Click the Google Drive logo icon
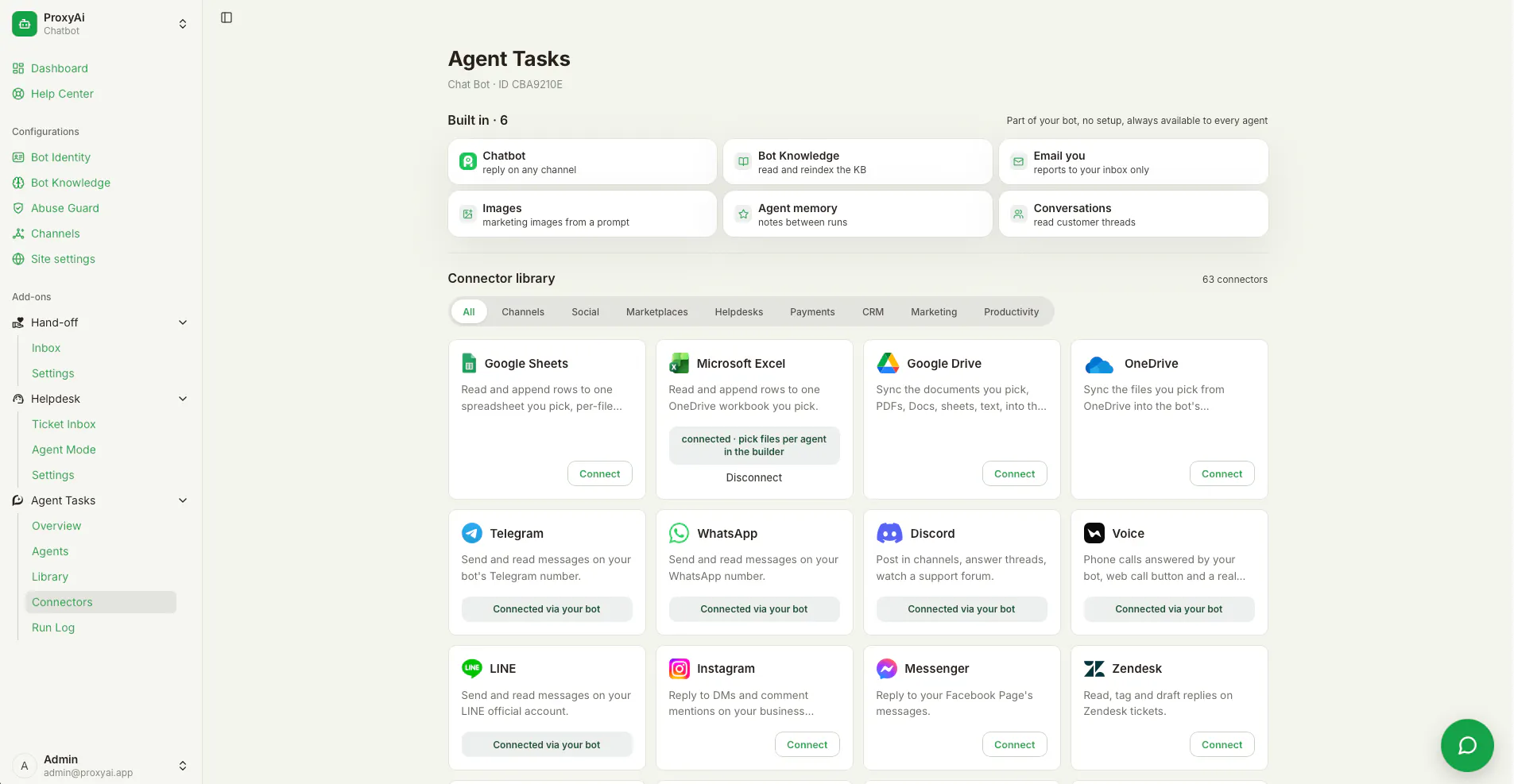 pyautogui.click(x=888, y=363)
